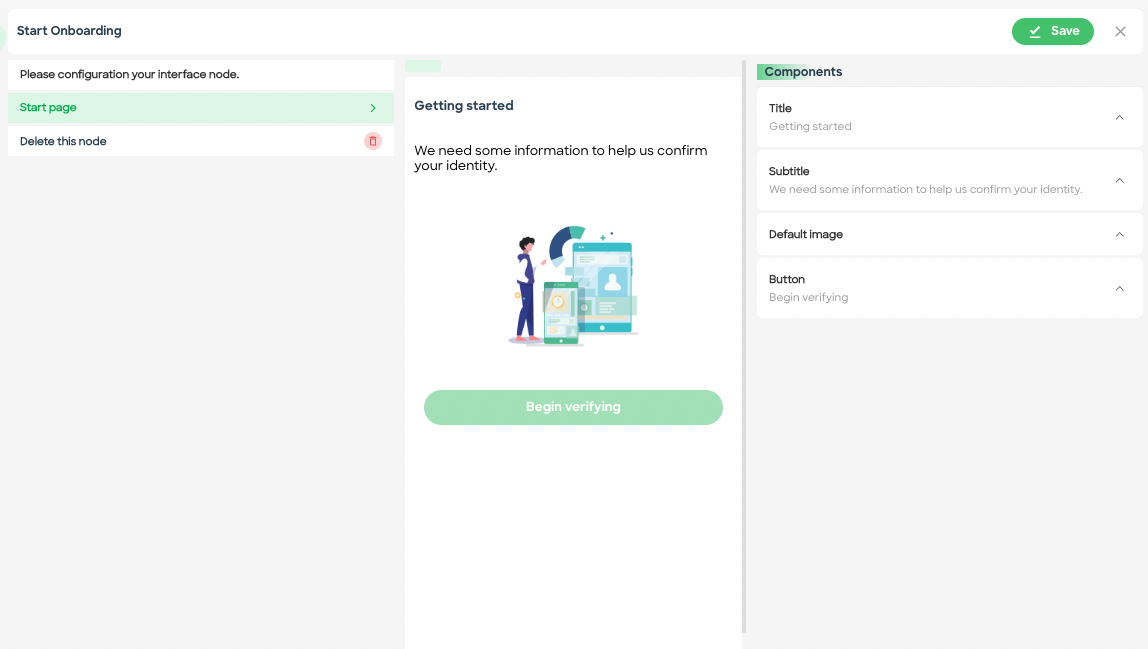
Task: Click the Components panel header
Action: pyautogui.click(x=802, y=71)
